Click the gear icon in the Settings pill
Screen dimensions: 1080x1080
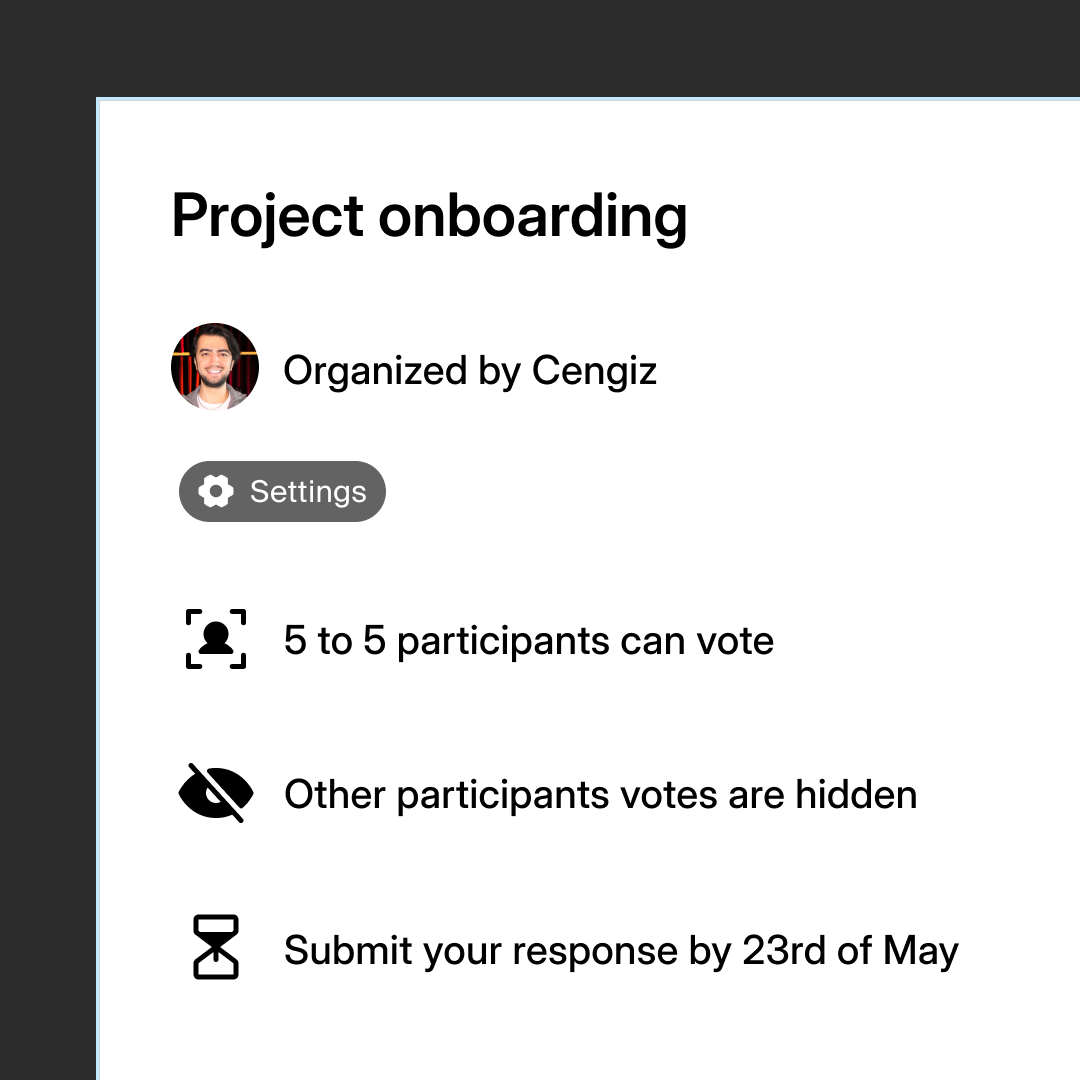216,492
